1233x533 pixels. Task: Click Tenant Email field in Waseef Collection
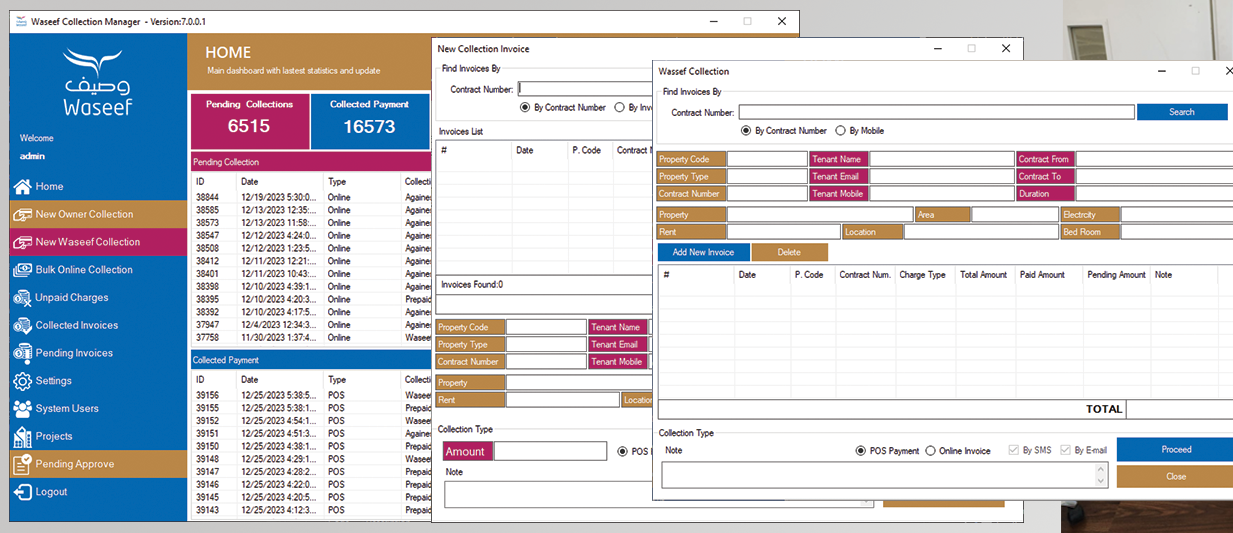942,176
